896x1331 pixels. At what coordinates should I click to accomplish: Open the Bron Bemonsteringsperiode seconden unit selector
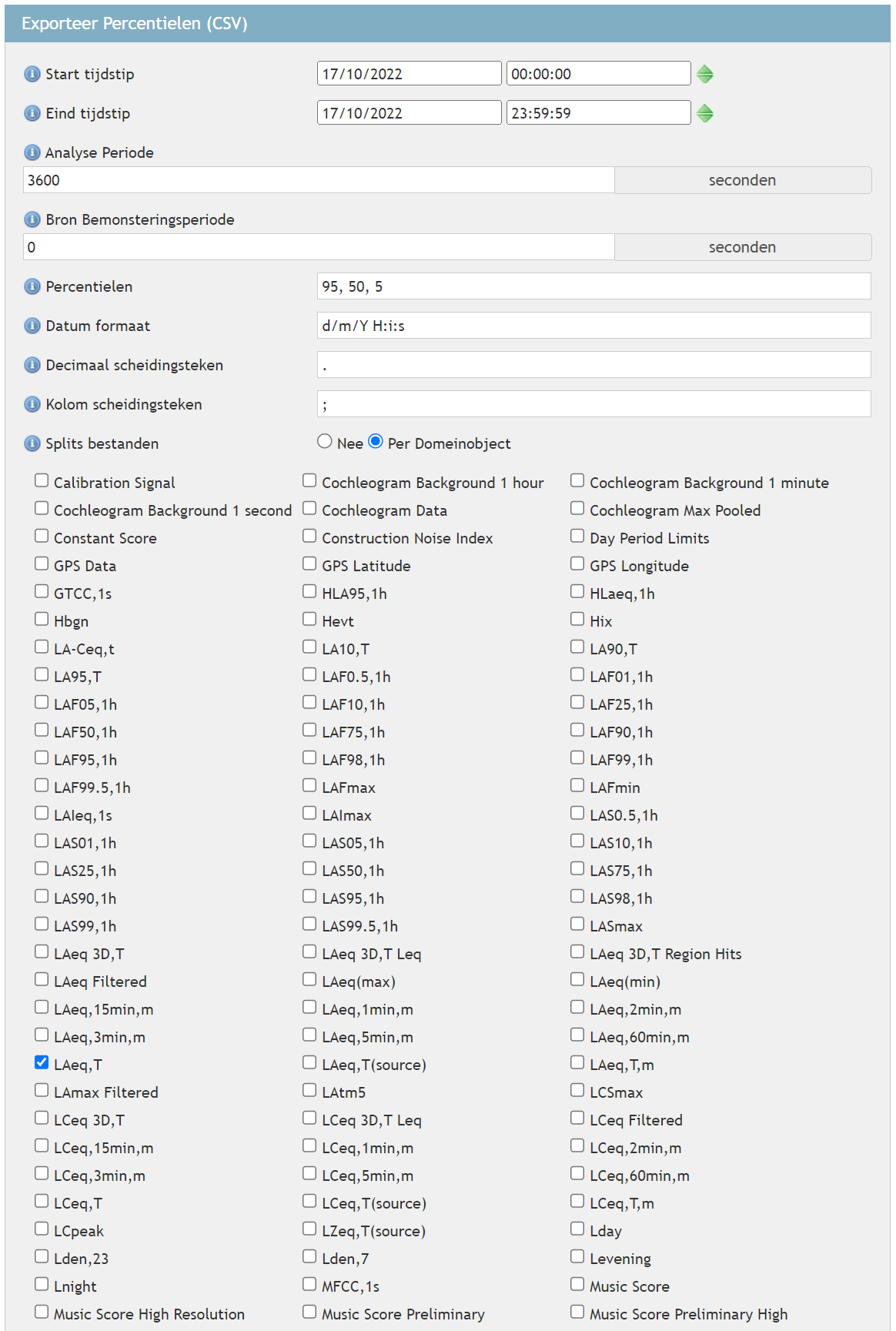(742, 247)
